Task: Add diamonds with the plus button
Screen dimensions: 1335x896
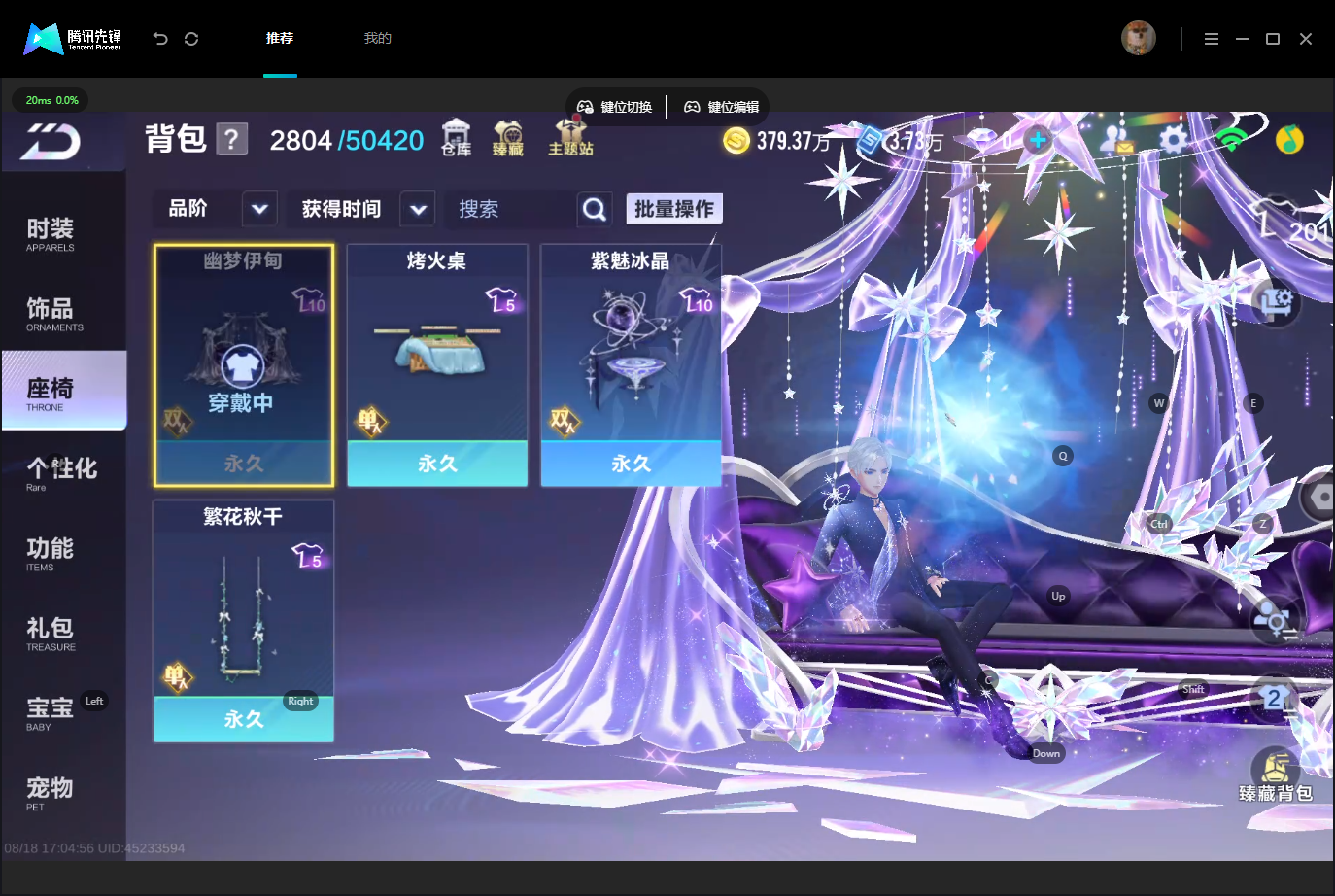Action: 1038,140
